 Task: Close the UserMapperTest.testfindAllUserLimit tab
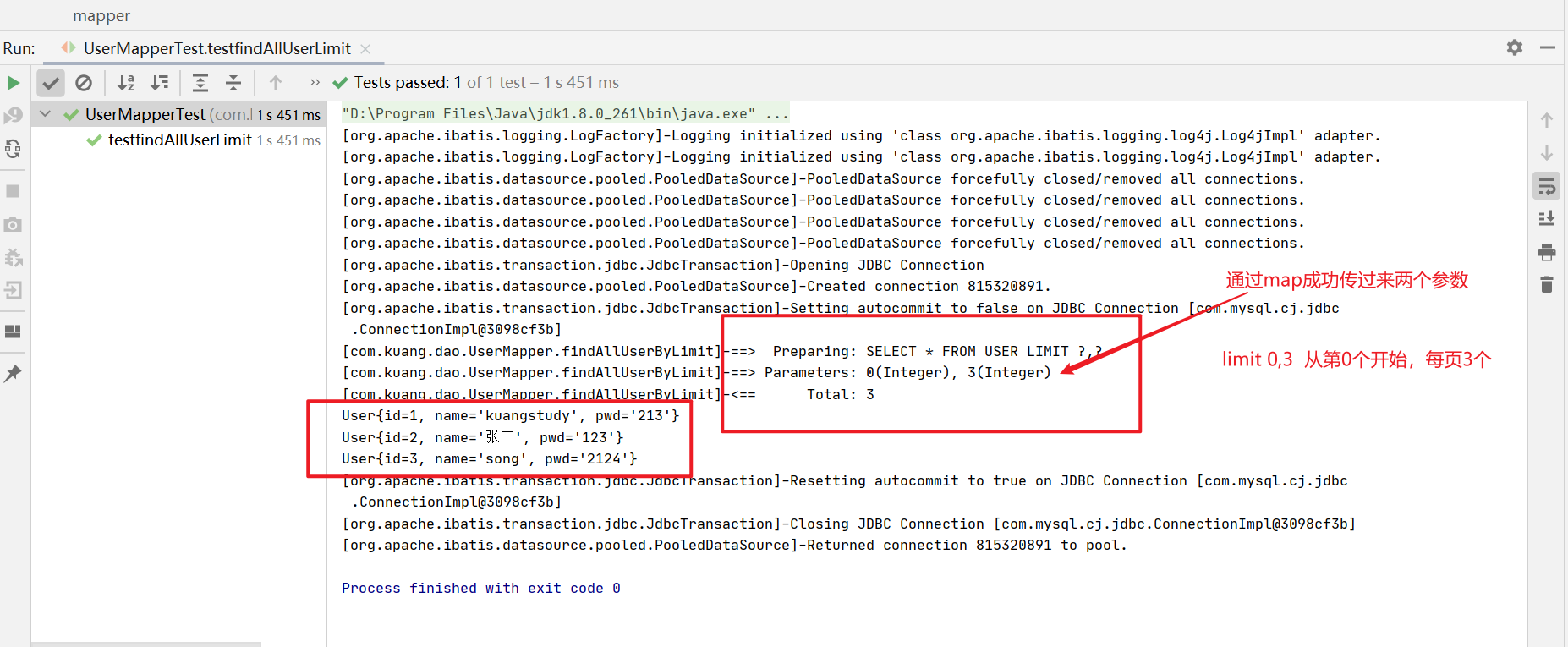point(365,48)
